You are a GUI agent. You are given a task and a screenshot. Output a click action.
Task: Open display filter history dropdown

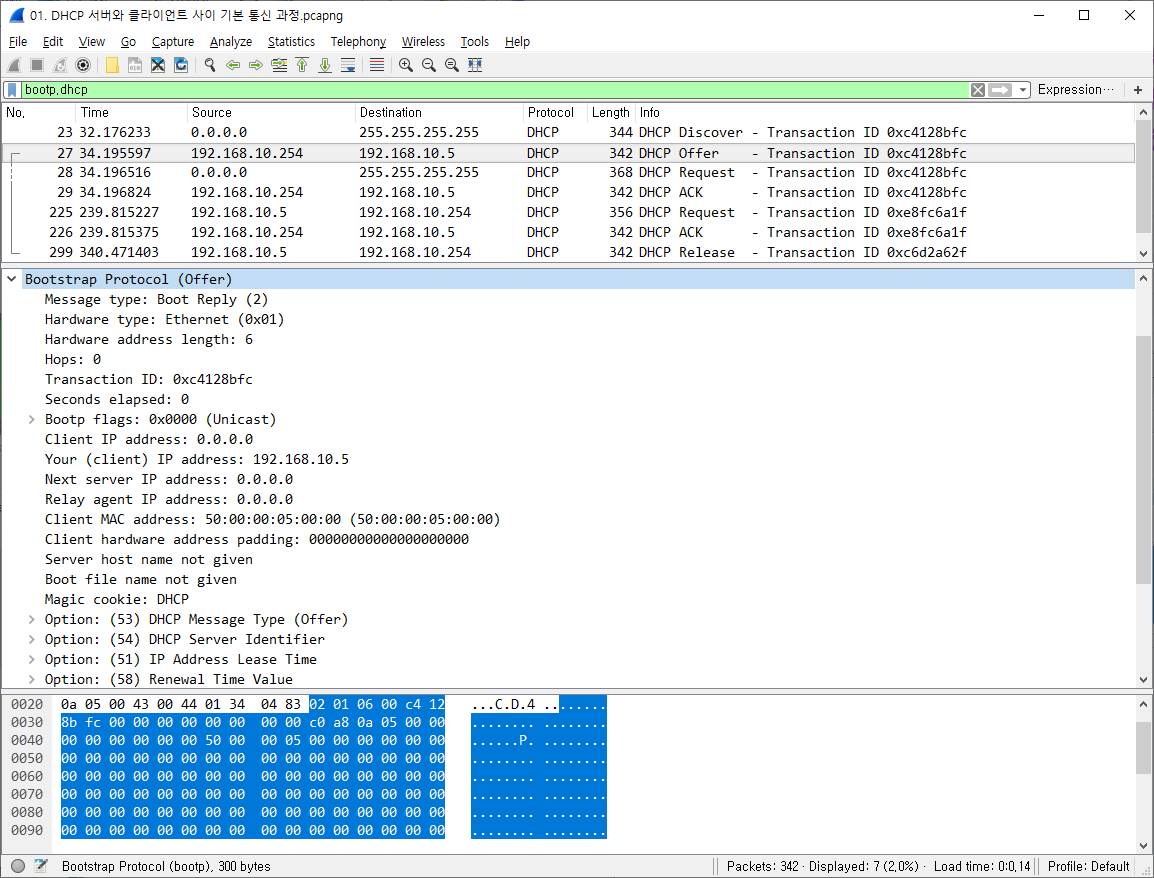(x=1022, y=90)
